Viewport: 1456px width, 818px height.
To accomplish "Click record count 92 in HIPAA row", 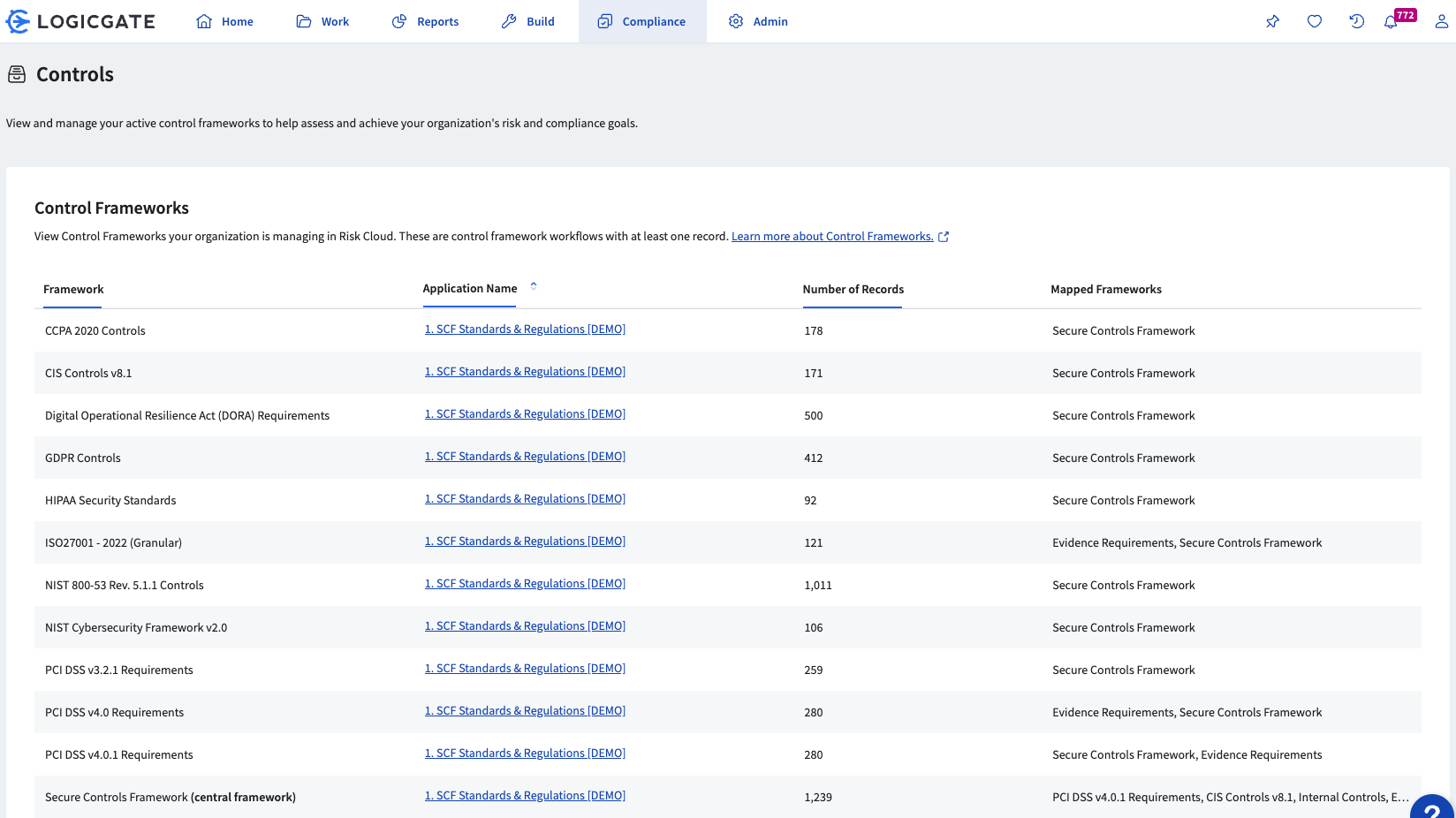I will point(810,500).
